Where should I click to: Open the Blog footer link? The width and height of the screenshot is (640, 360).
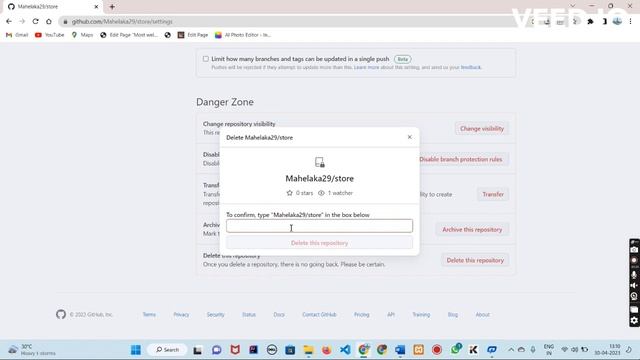click(x=453, y=315)
